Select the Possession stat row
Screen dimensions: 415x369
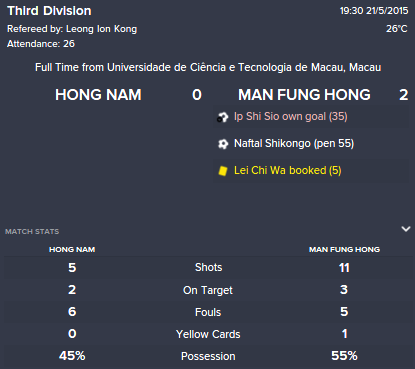click(208, 356)
